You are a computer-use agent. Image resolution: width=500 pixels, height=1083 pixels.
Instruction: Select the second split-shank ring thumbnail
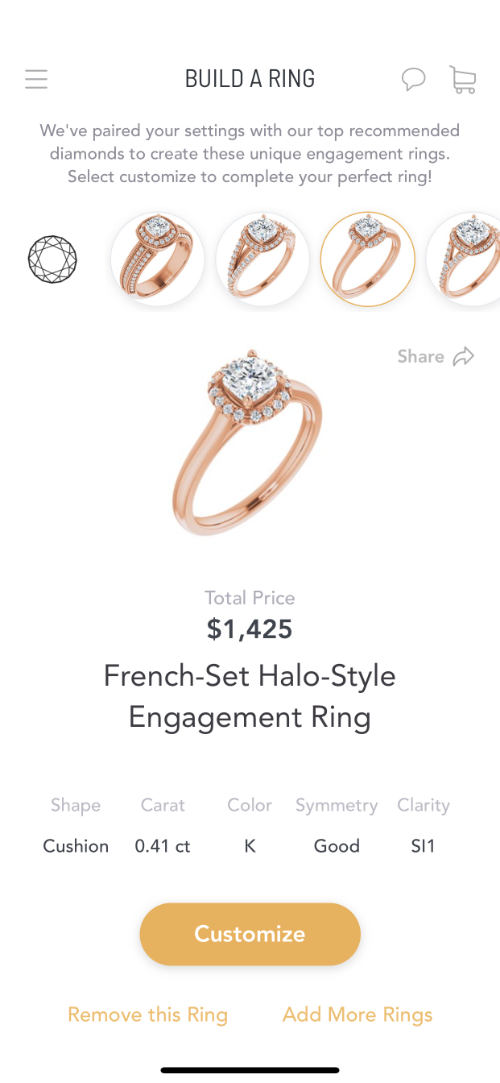[x=262, y=259]
